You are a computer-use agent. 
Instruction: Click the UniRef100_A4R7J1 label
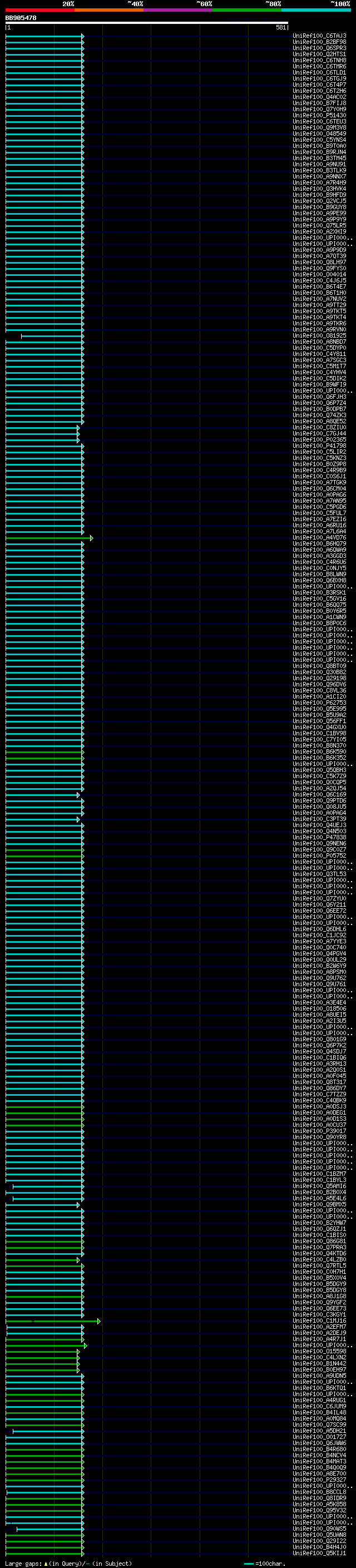pyautogui.click(x=319, y=1339)
